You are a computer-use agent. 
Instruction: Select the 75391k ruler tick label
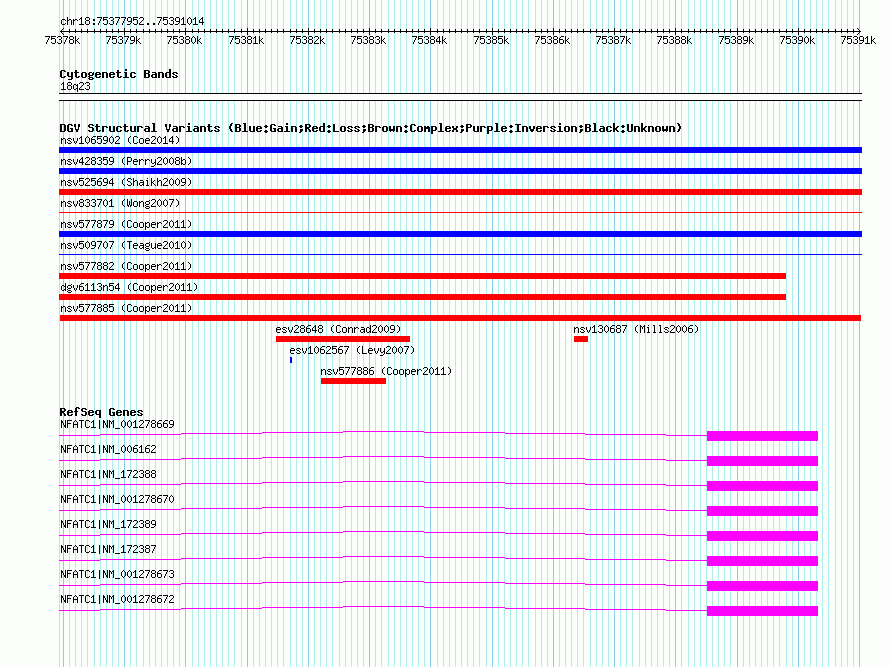click(x=858, y=40)
